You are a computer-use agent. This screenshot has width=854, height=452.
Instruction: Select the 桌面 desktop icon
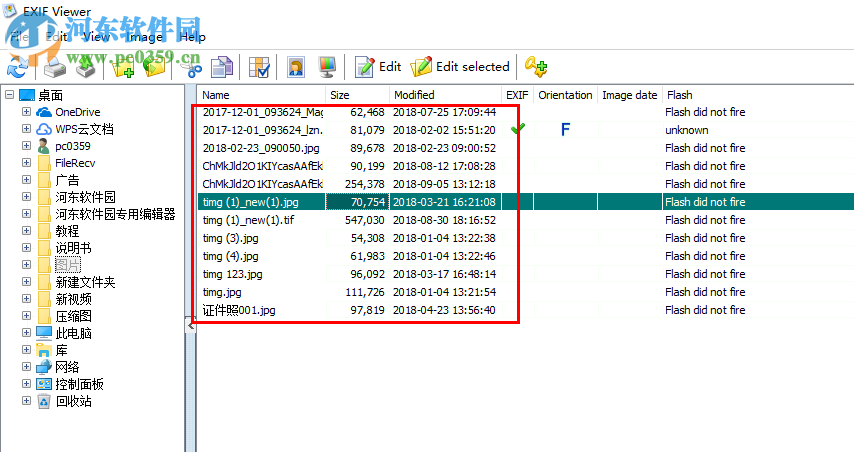27,95
